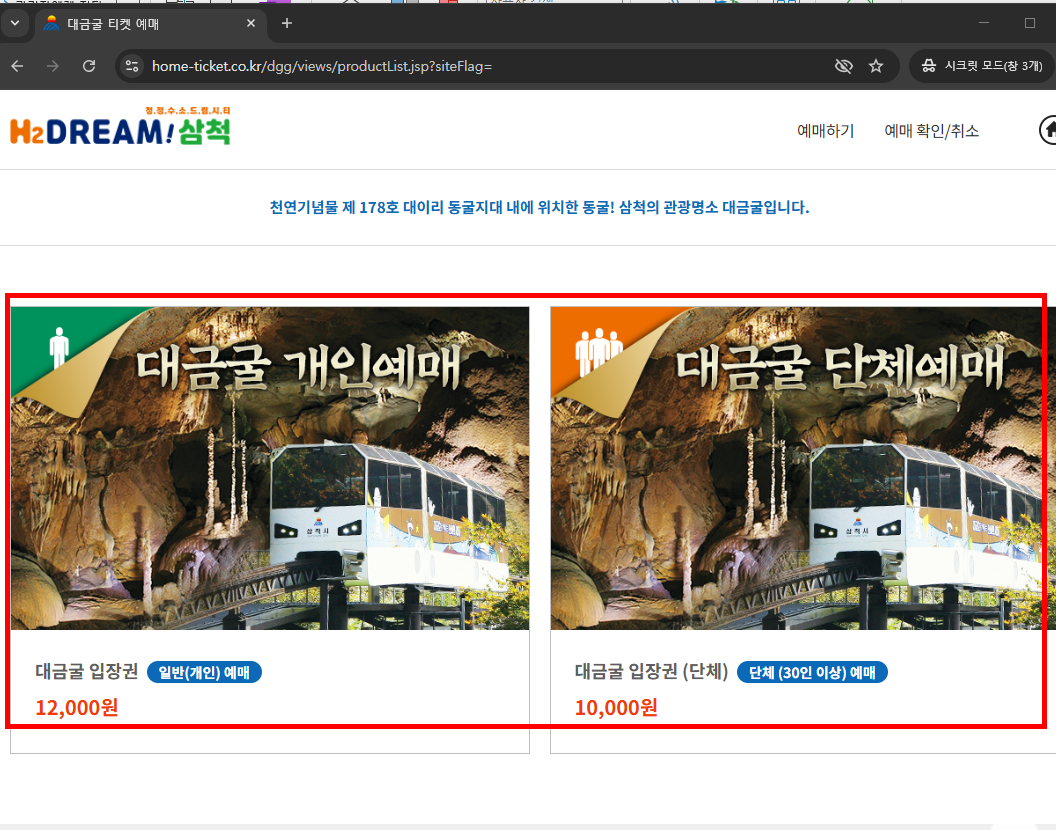This screenshot has height=830, width=1056.
Task: Click the home icon in the header
Action: tap(1048, 129)
